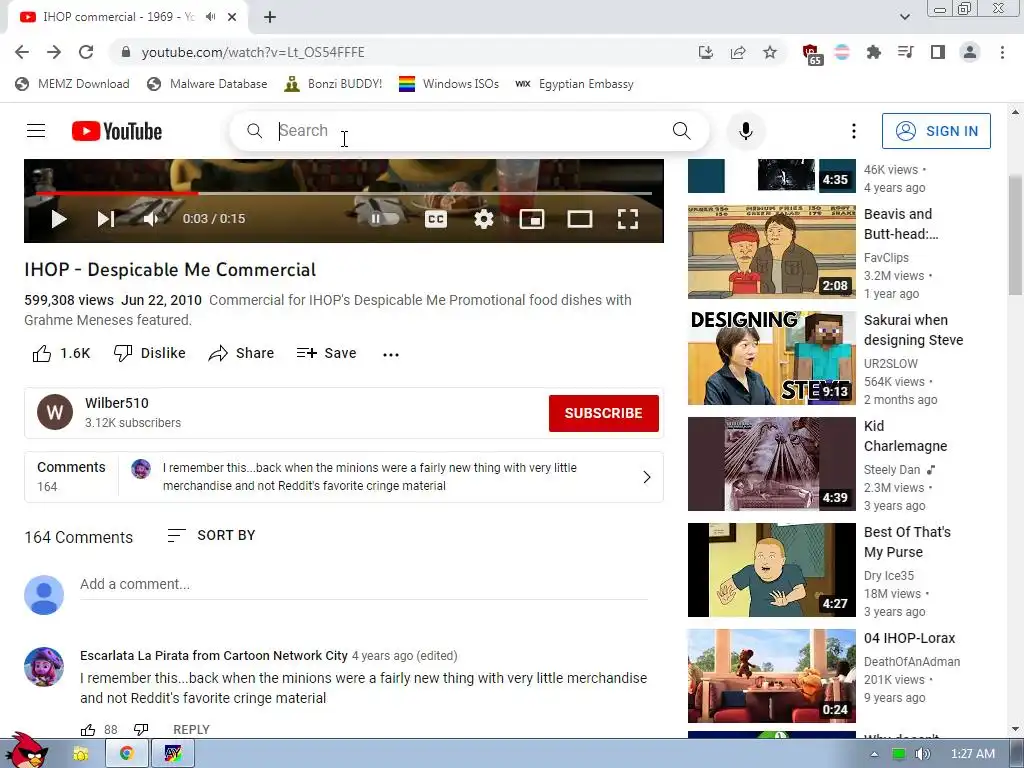This screenshot has width=1024, height=768.
Task: Bookmark this page with star
Action: click(770, 52)
